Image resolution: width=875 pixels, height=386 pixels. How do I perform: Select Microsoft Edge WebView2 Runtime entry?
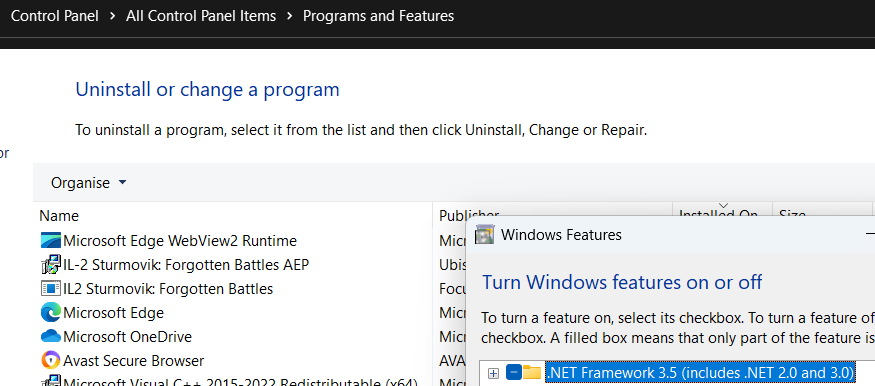pyautogui.click(x=180, y=240)
